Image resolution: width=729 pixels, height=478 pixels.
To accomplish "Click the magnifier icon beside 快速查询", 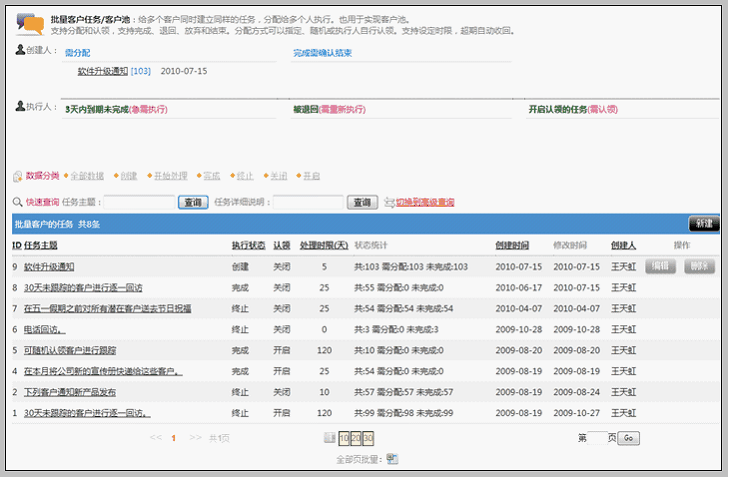I will coord(17,202).
